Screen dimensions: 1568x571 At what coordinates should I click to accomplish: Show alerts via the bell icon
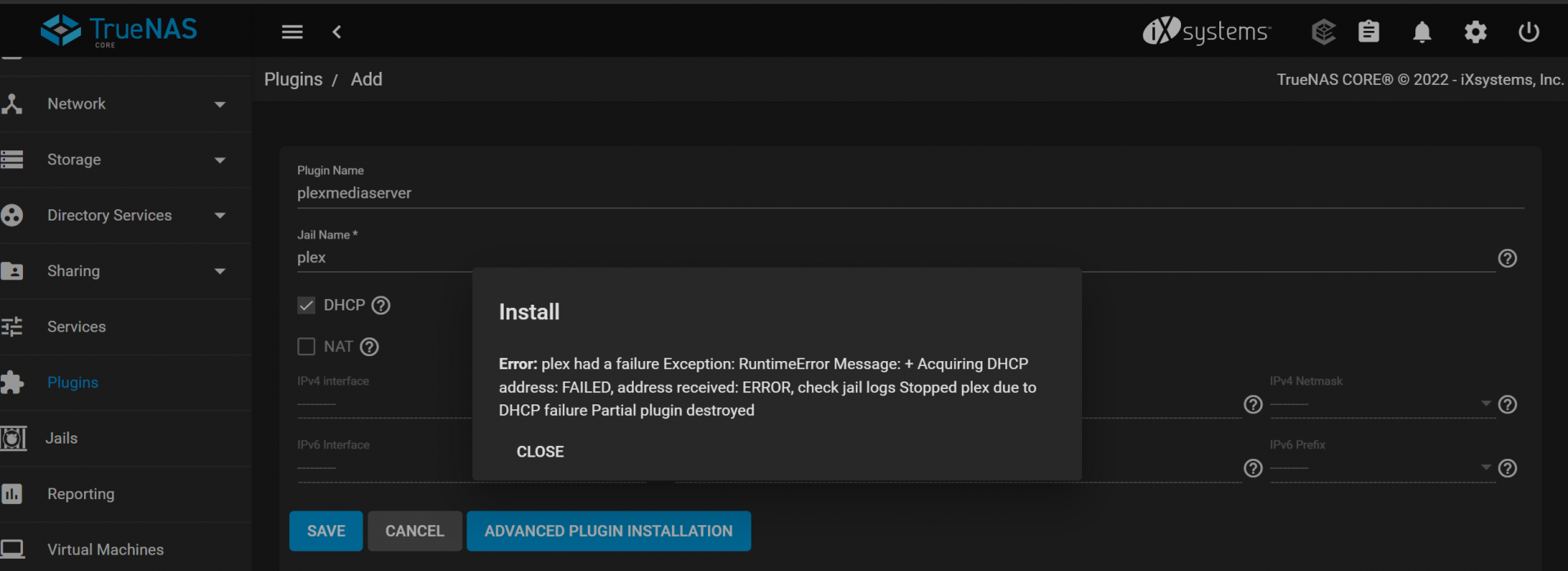pos(1422,32)
